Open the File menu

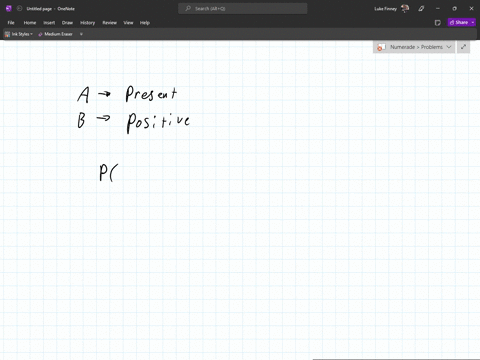coord(11,23)
